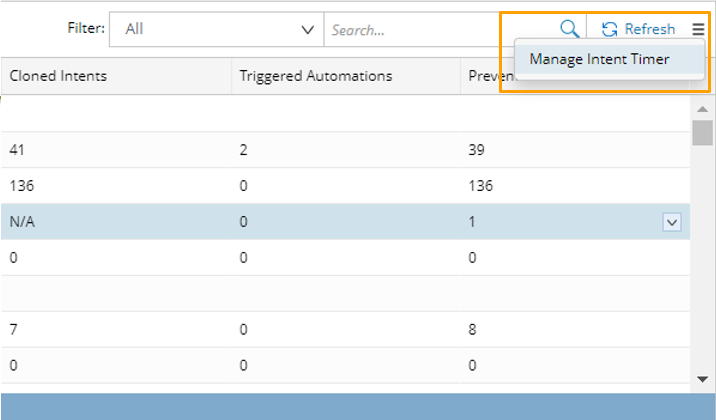Click the value 2 under Triggered Automations
The height and width of the screenshot is (420, 716).
pyautogui.click(x=244, y=149)
